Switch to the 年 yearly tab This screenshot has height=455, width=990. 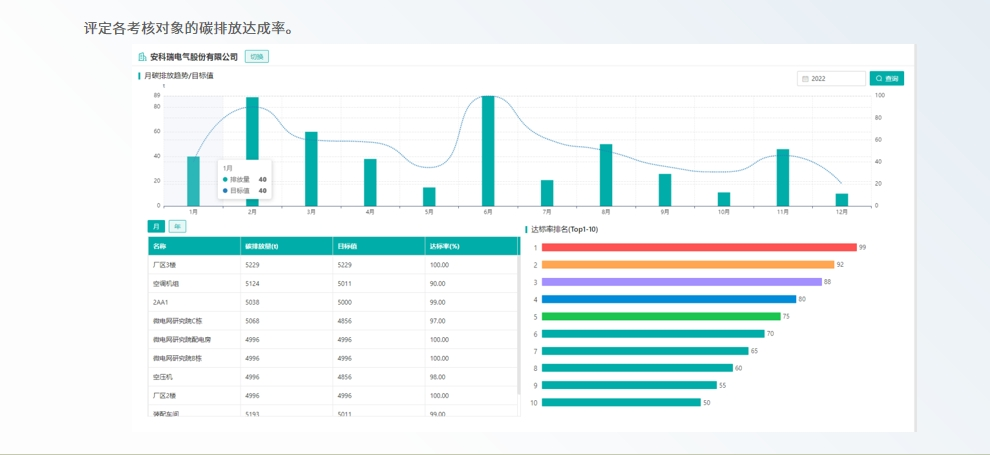[x=177, y=226]
